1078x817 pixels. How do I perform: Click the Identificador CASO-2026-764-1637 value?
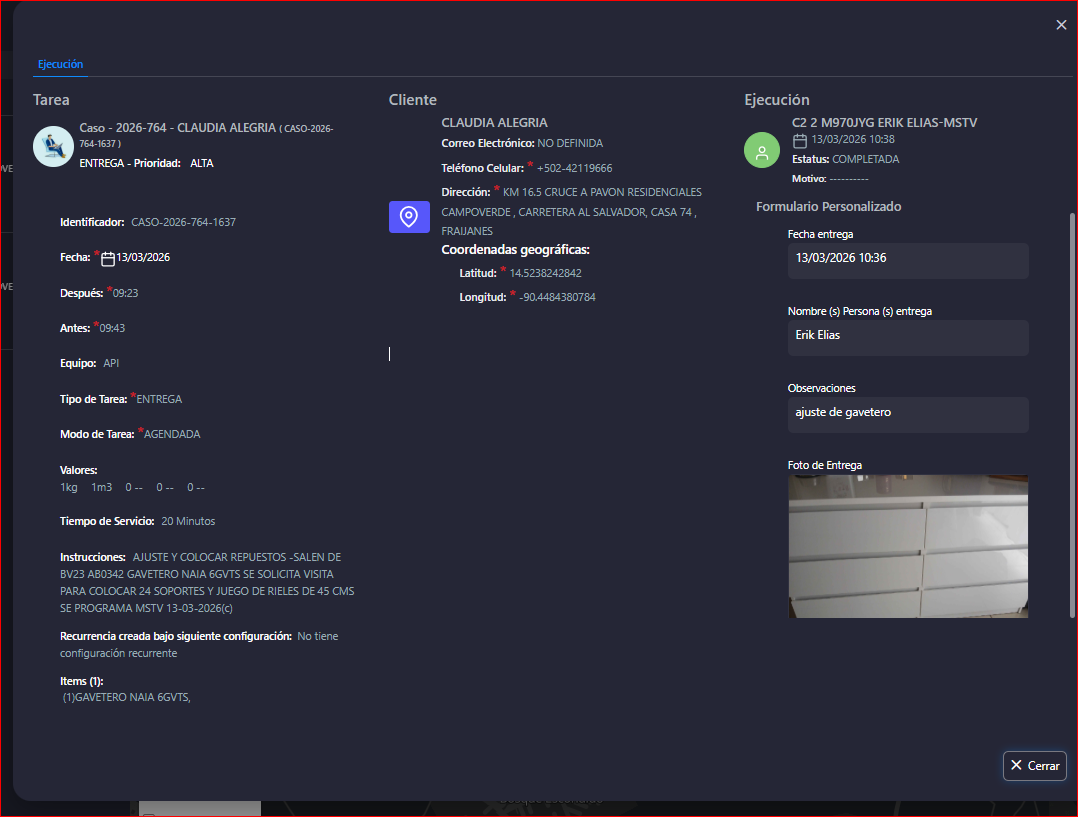[183, 222]
